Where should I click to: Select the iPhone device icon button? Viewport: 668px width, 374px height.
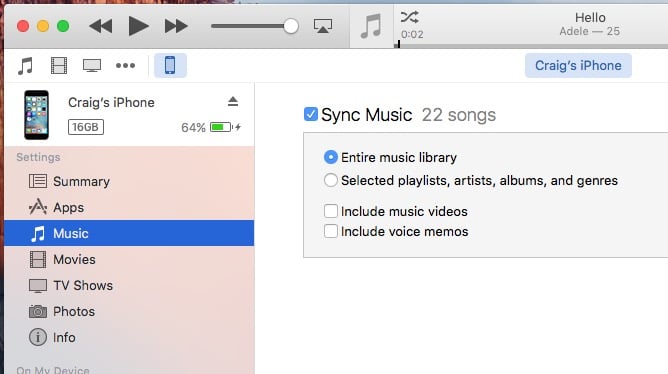click(170, 65)
